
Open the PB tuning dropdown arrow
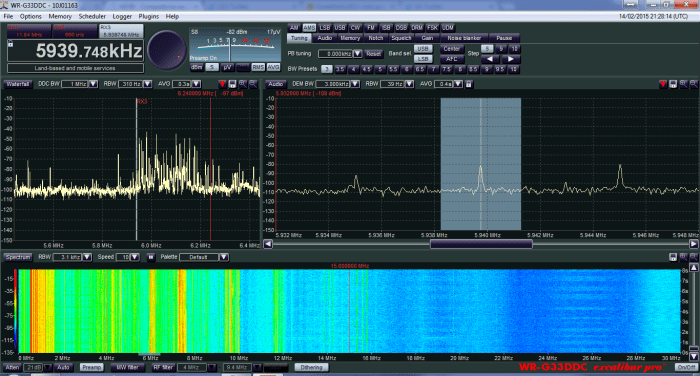coord(358,54)
